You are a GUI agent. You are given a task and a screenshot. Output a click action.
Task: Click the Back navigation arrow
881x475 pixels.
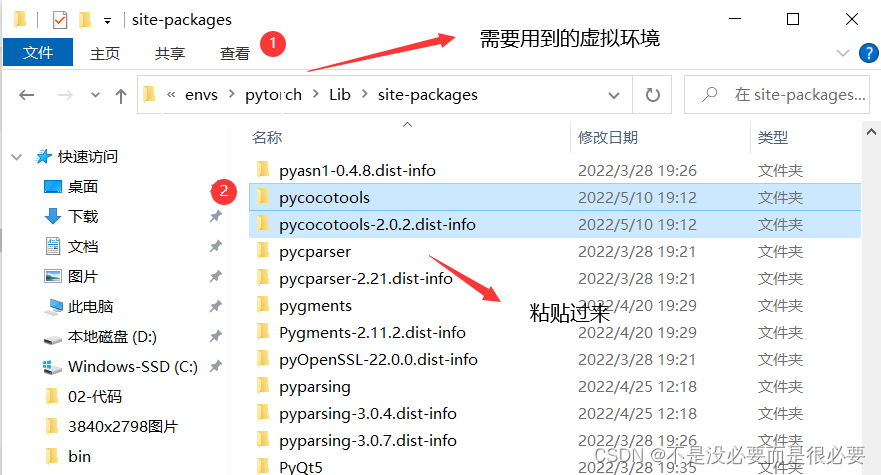(27, 95)
